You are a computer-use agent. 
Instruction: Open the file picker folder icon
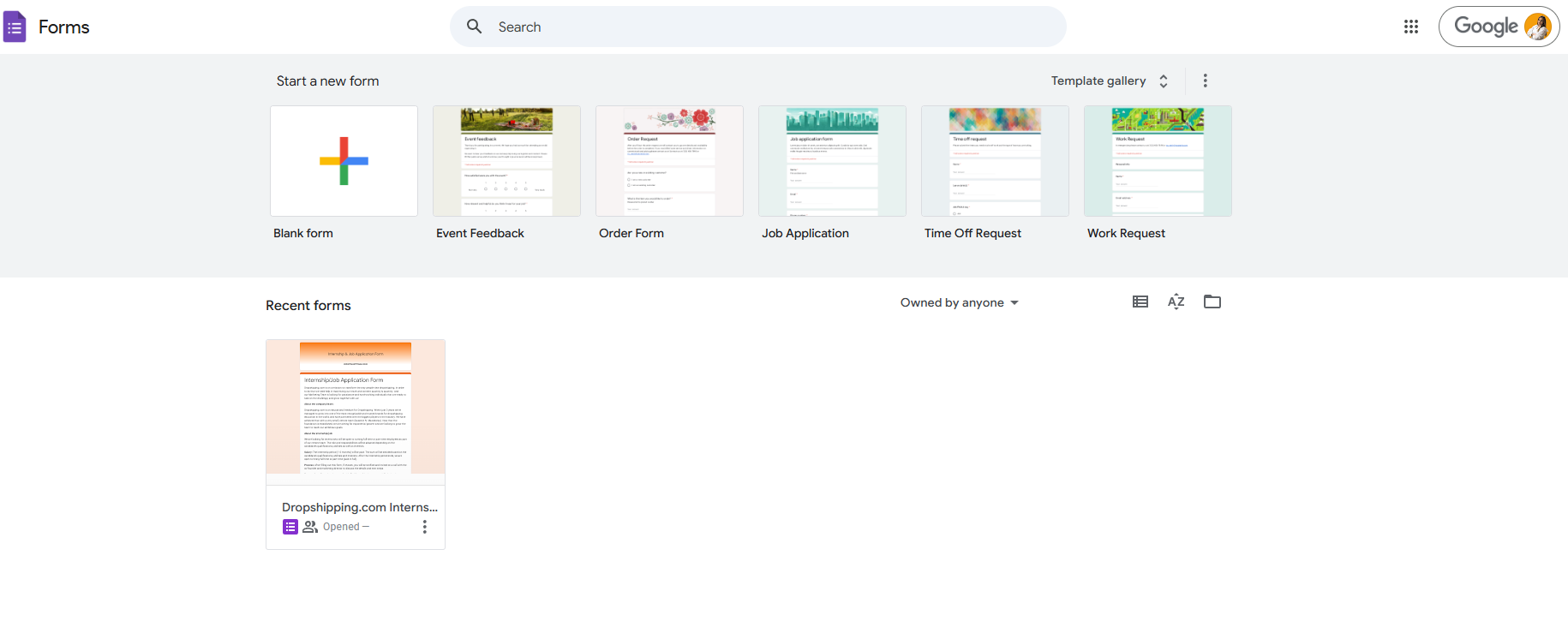coord(1212,302)
